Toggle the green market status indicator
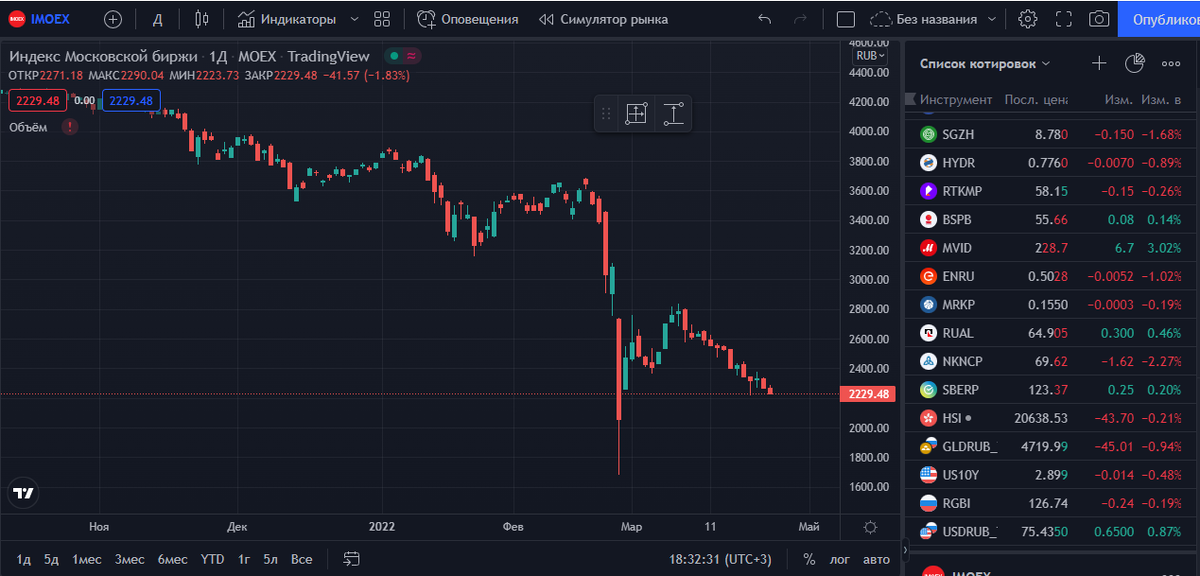 point(394,57)
